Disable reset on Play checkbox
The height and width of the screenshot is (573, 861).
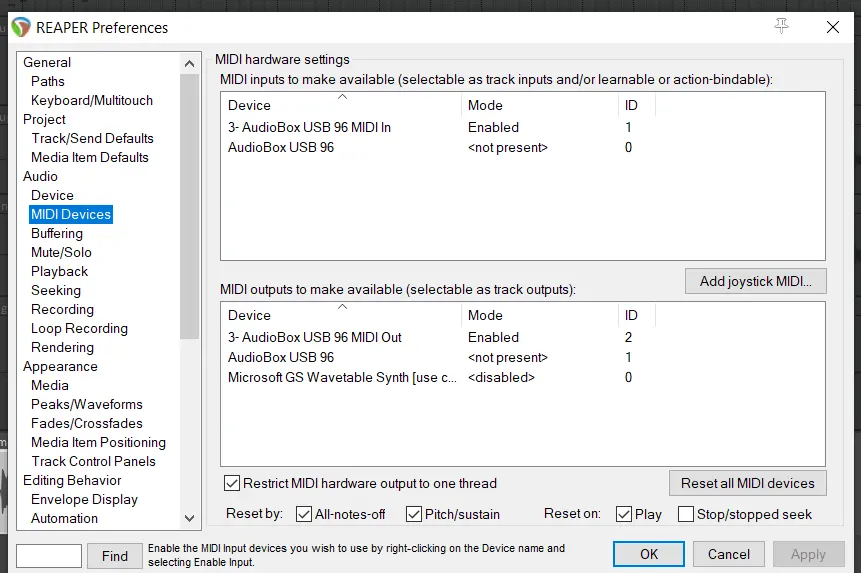pyautogui.click(x=624, y=514)
